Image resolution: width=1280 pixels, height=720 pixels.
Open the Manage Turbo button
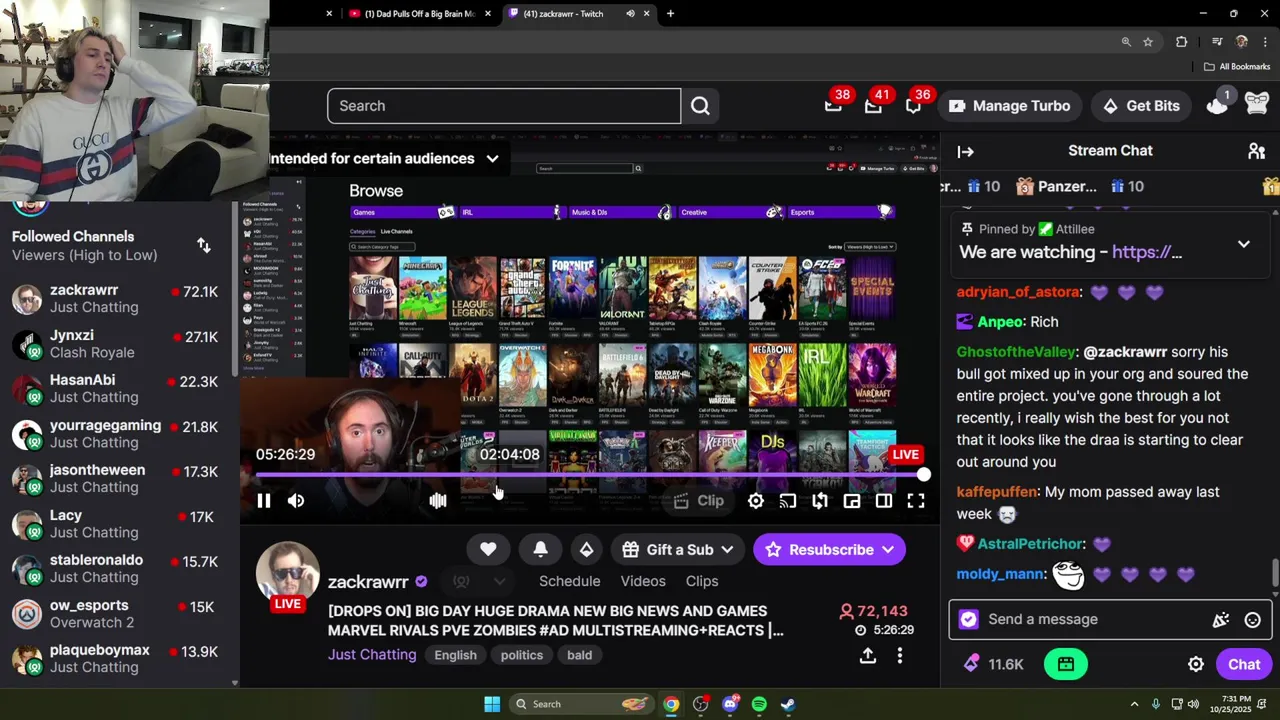1009,106
